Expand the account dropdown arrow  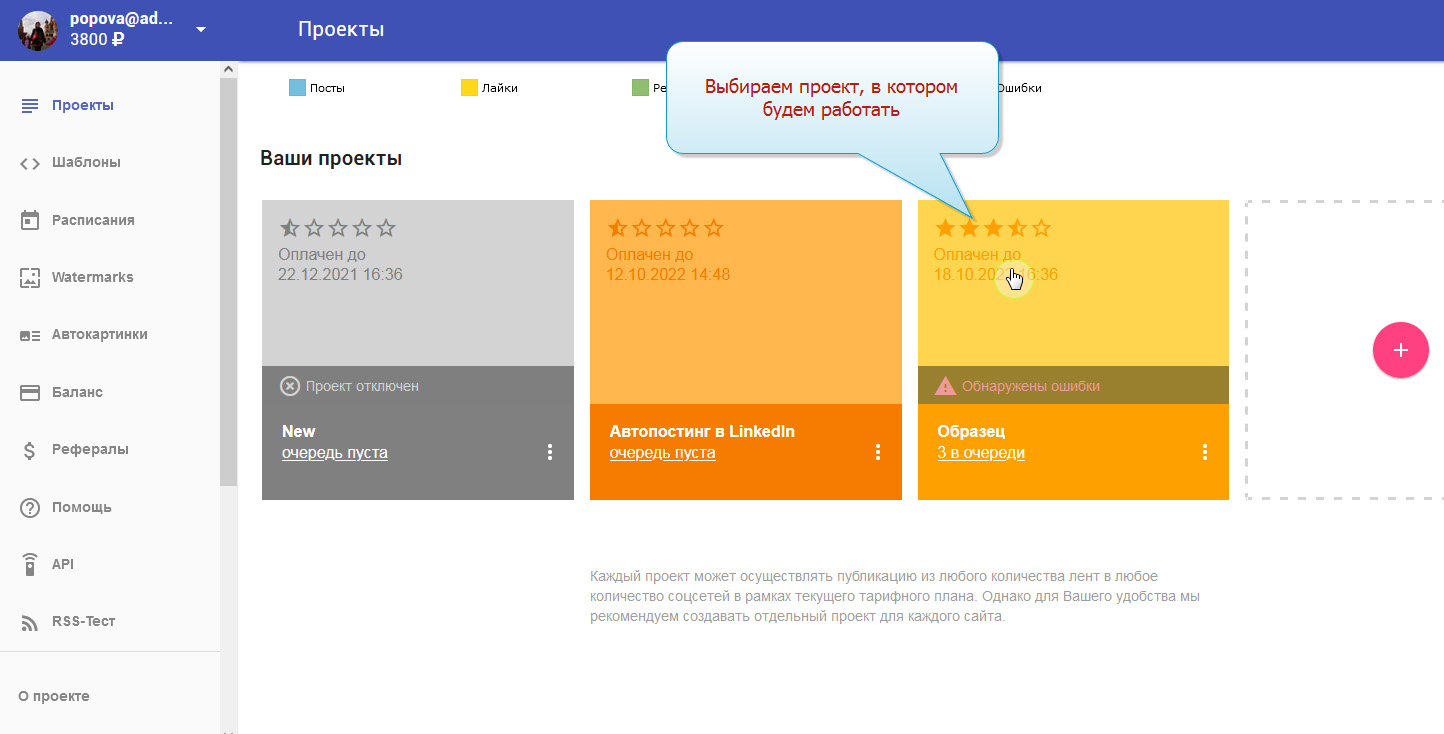pos(201,30)
